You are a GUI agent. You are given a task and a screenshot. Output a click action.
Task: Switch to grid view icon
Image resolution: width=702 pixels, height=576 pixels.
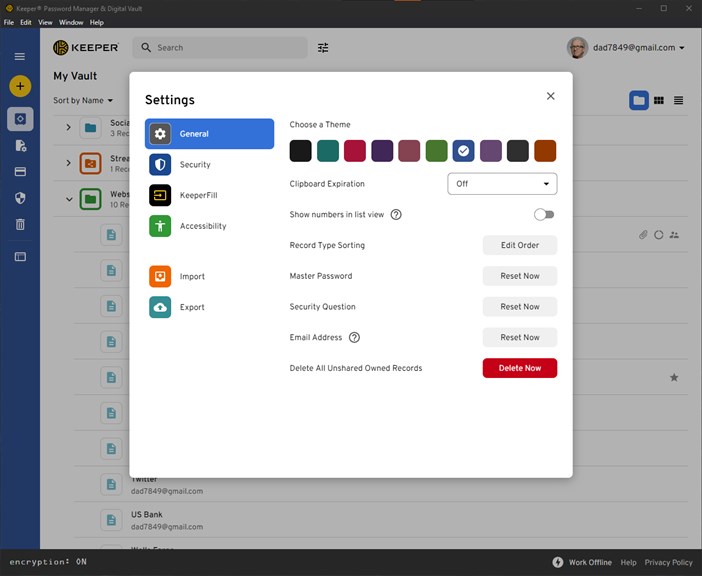pyautogui.click(x=659, y=100)
